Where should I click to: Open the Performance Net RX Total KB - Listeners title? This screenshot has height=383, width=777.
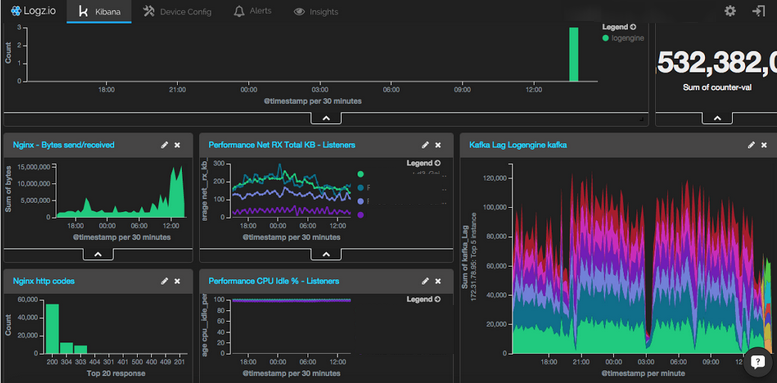pyautogui.click(x=281, y=145)
